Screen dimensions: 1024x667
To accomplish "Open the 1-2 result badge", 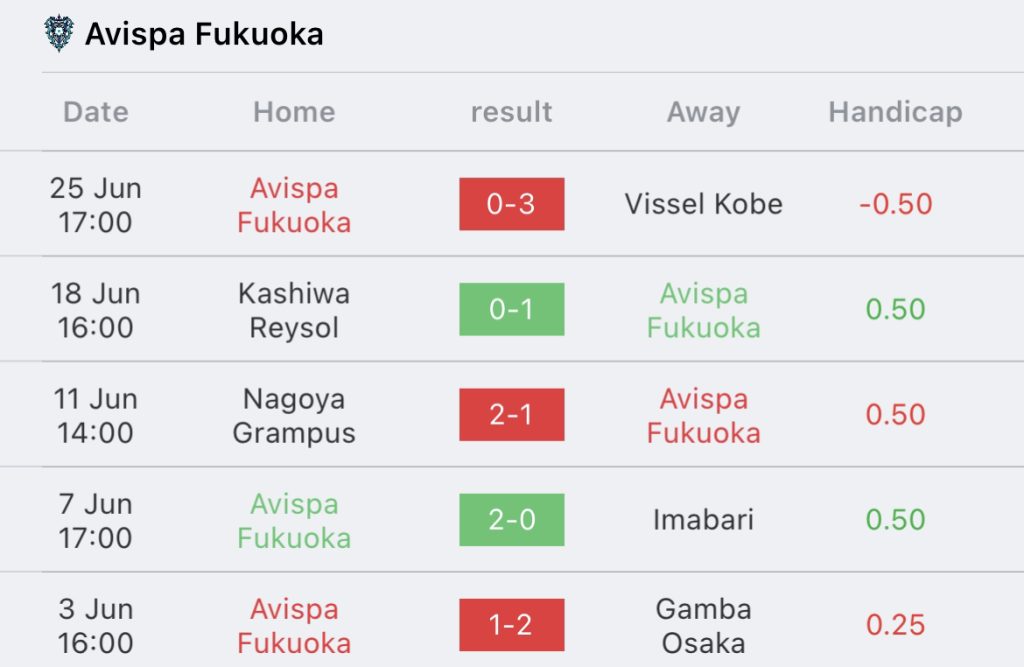I will click(x=511, y=625).
